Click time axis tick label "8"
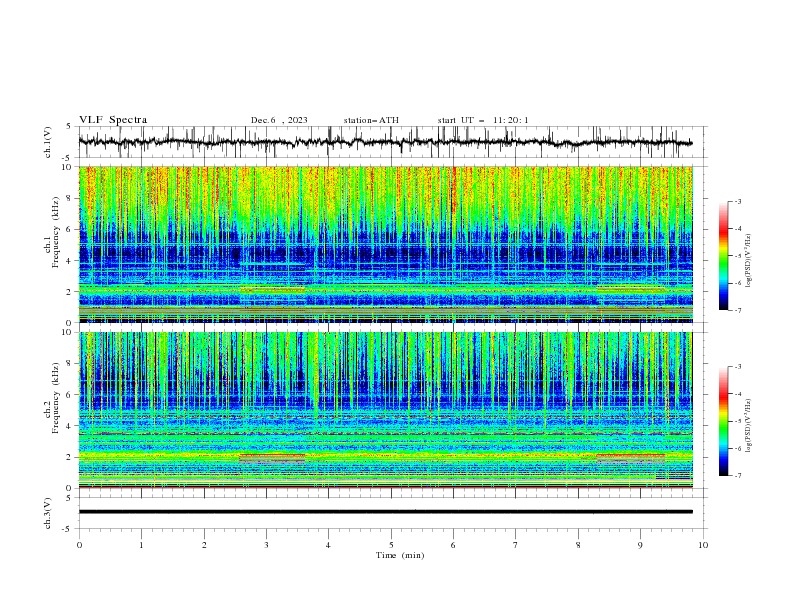This screenshot has height=612, width=792. [x=578, y=545]
